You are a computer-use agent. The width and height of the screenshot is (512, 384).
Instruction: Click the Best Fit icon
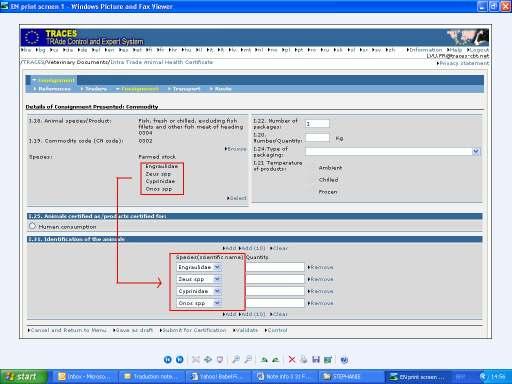pyautogui.click(x=196, y=360)
